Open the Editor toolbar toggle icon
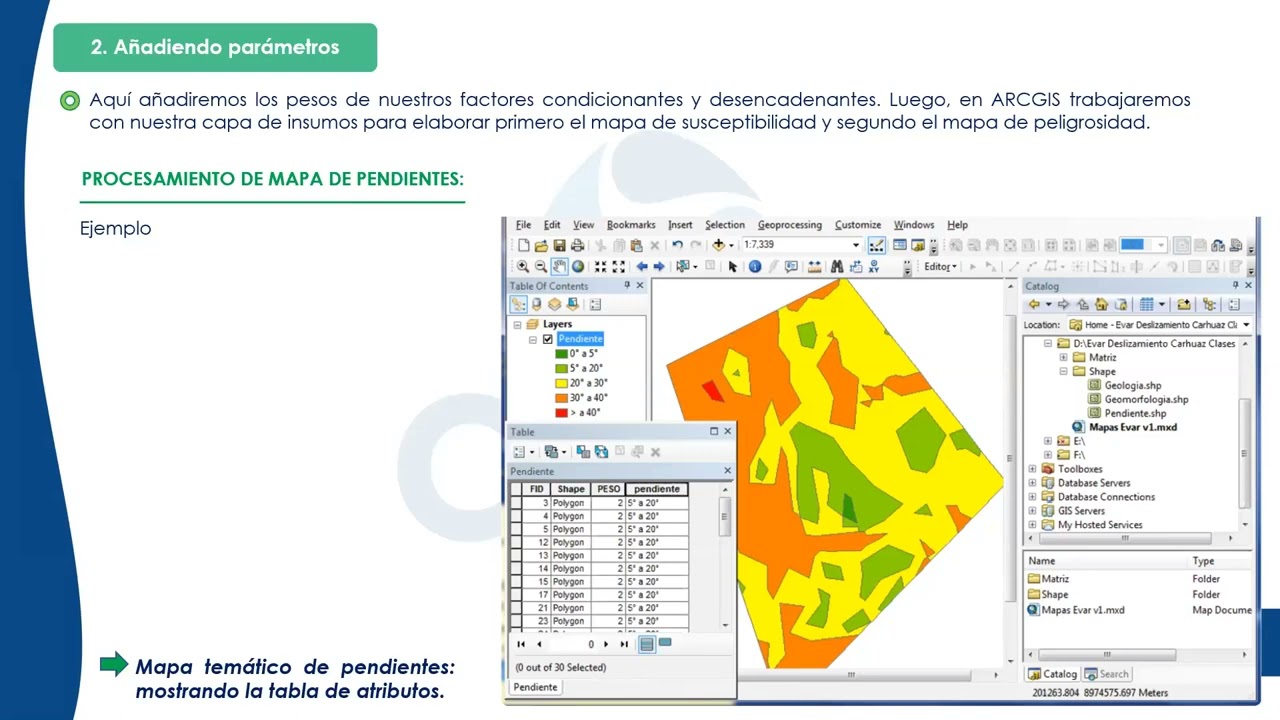The width and height of the screenshot is (1280, 720). point(877,245)
